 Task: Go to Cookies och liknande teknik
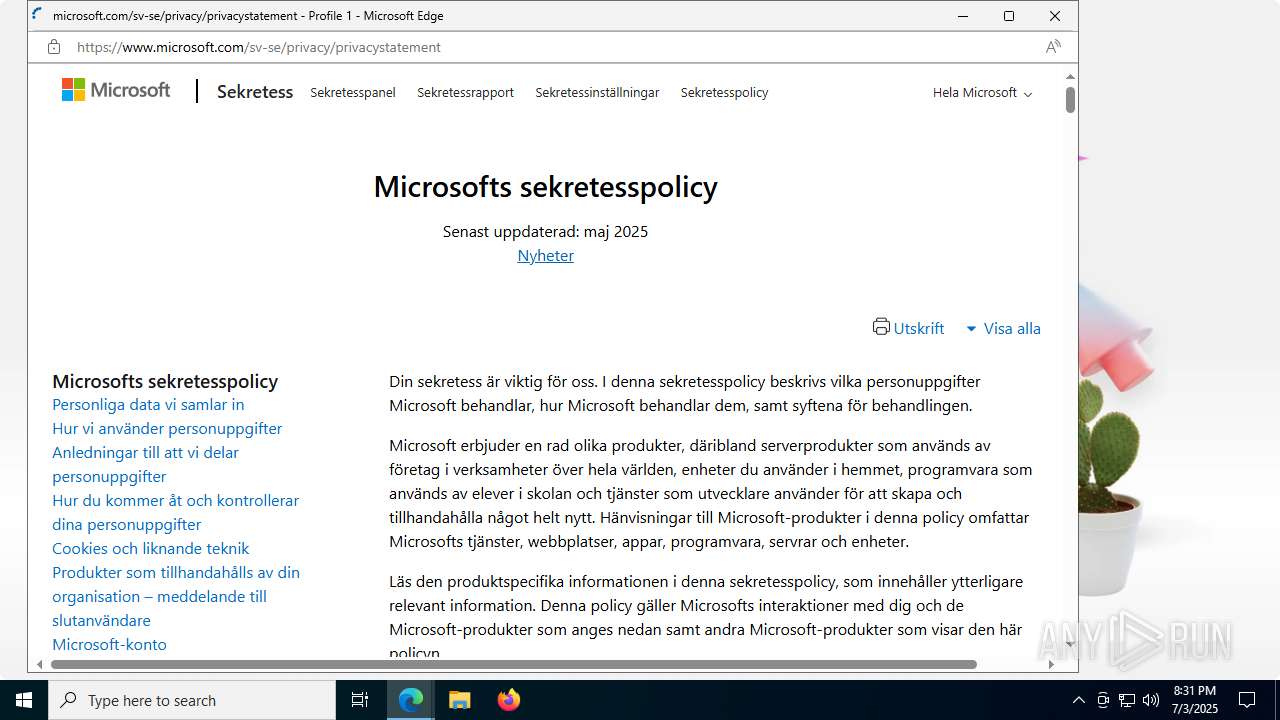point(150,548)
